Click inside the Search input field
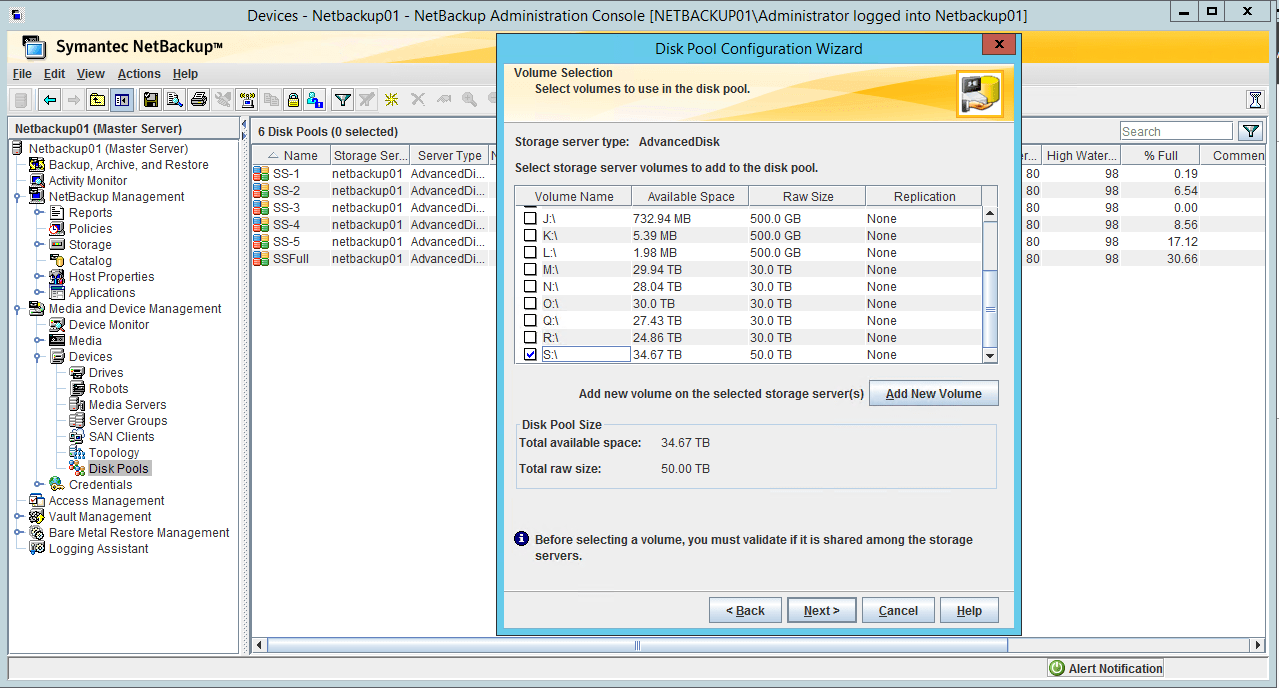Screen dimensions: 1279x688 tap(1176, 130)
